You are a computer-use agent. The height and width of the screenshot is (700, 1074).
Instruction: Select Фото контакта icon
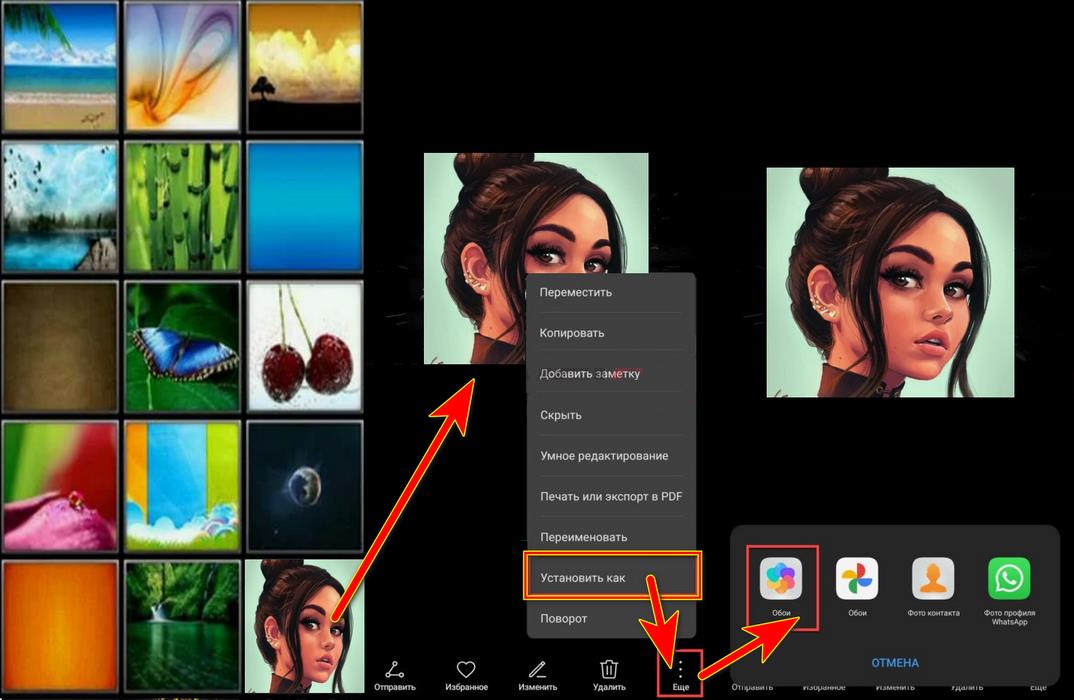click(x=933, y=578)
